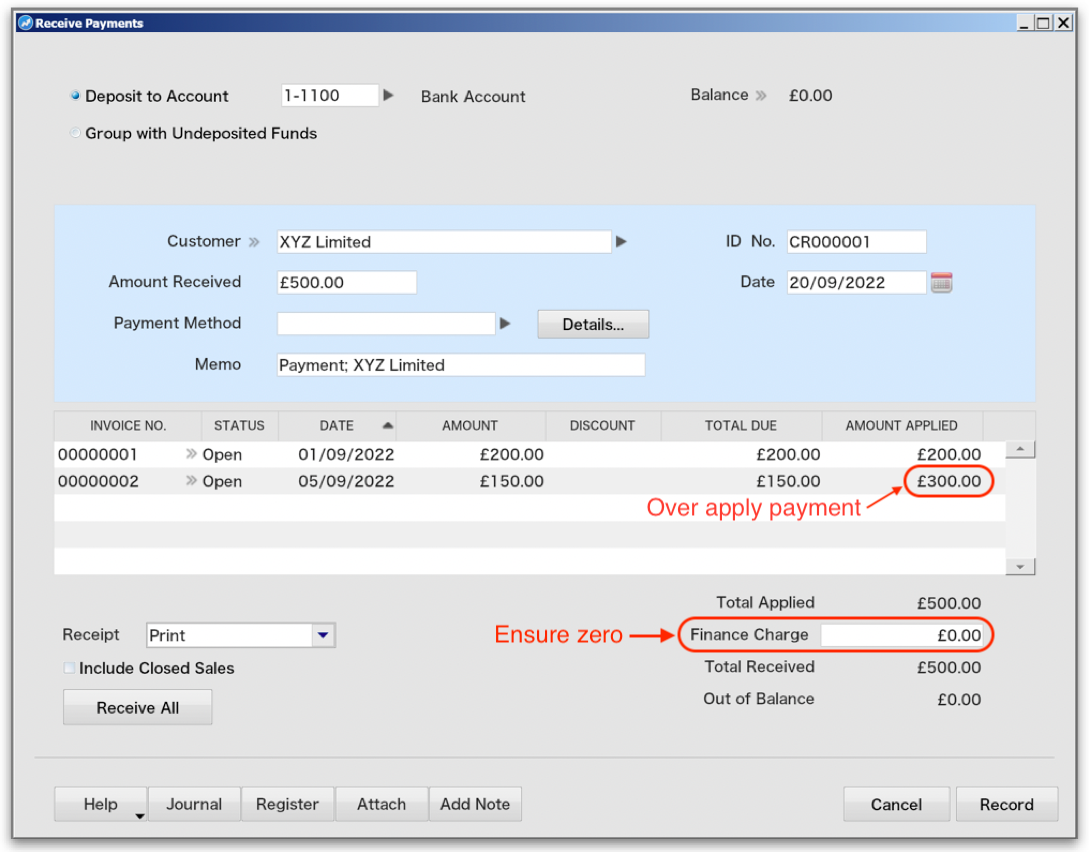
Task: Click the arrow beside the Bank Account field
Action: click(x=389, y=95)
